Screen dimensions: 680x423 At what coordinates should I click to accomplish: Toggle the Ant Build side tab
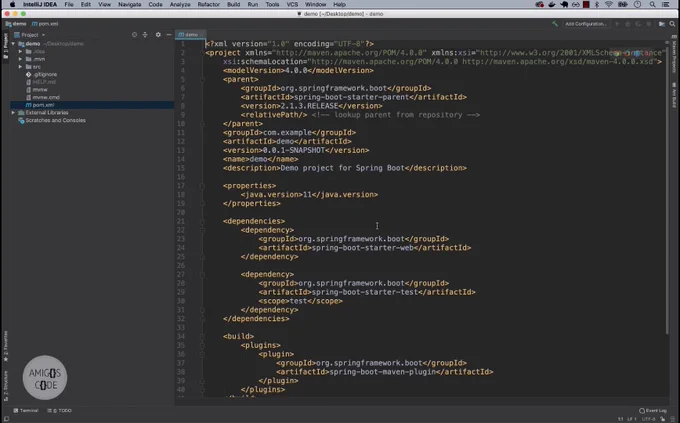click(674, 95)
